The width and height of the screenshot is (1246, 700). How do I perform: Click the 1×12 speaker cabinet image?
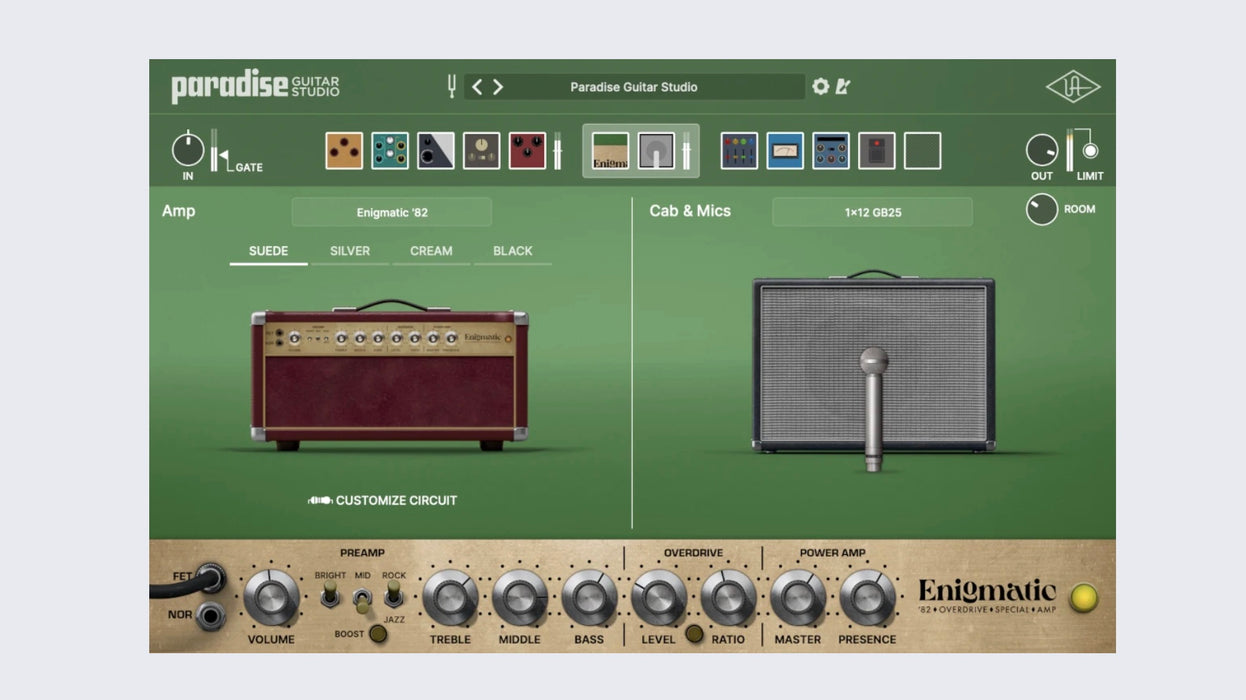coord(874,361)
